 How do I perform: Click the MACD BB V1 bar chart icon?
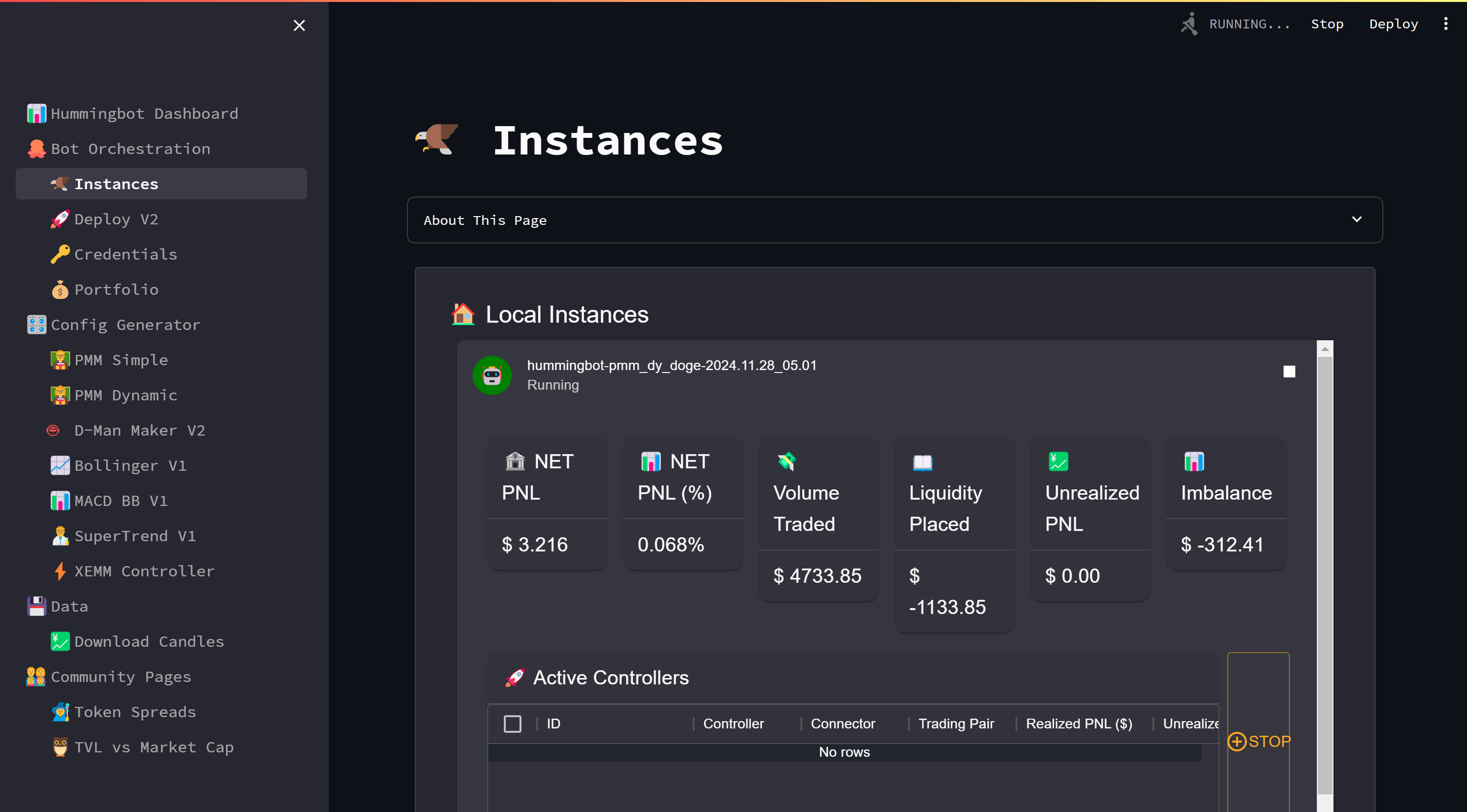pos(60,501)
